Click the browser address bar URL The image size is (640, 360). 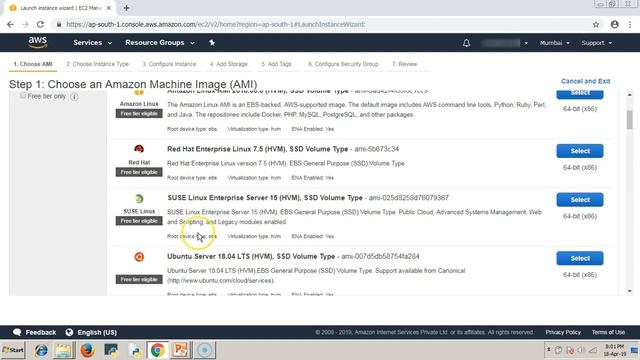216,24
